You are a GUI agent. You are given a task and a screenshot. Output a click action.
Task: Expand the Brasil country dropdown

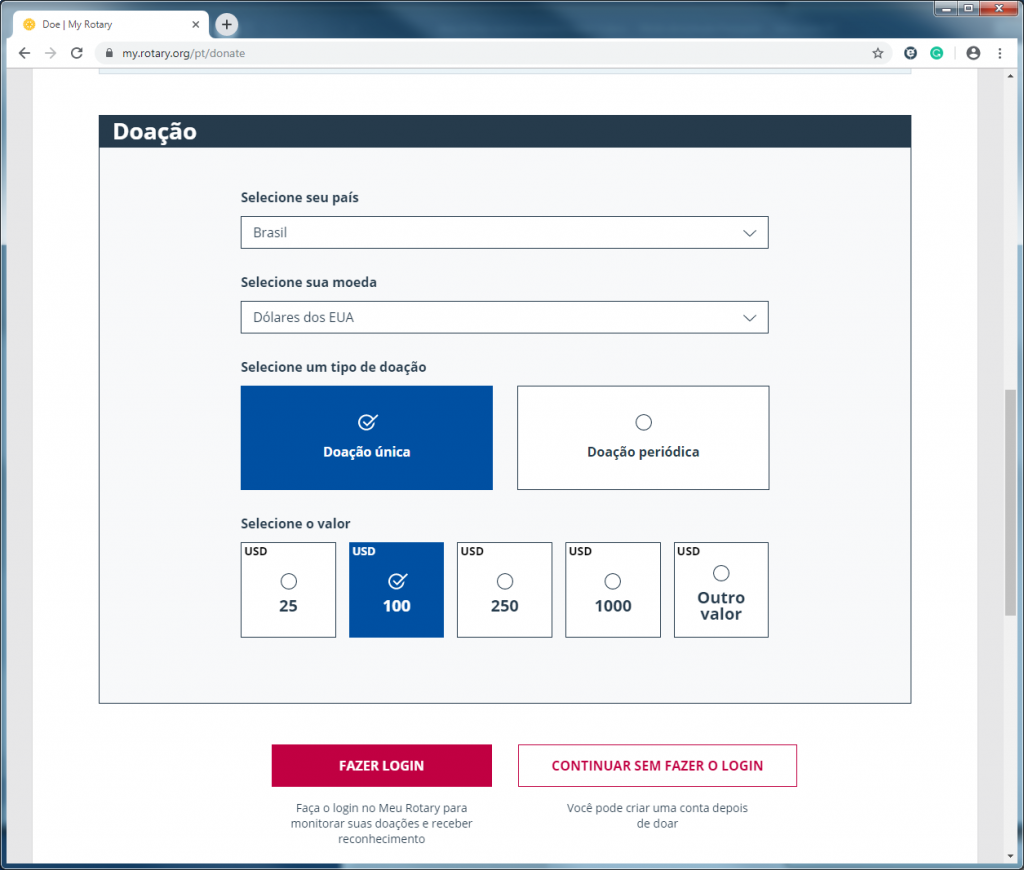pos(504,232)
